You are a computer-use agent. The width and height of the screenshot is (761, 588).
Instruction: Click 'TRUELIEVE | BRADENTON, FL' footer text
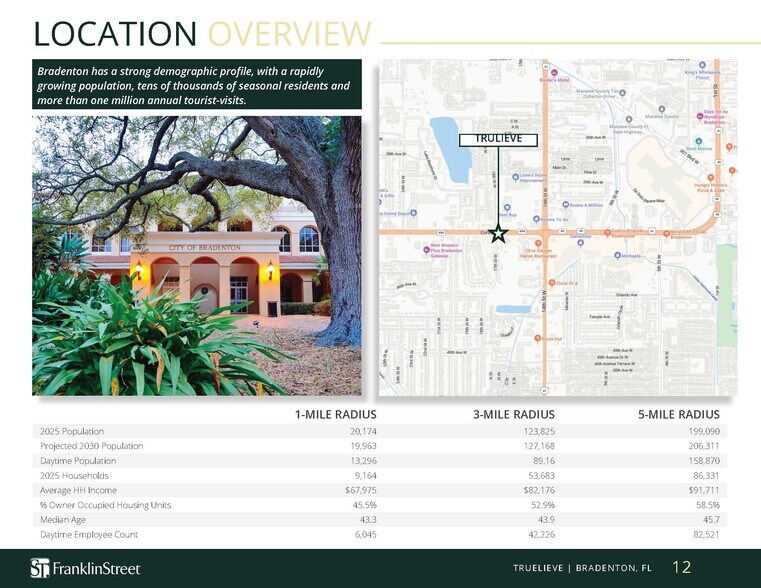click(x=582, y=568)
